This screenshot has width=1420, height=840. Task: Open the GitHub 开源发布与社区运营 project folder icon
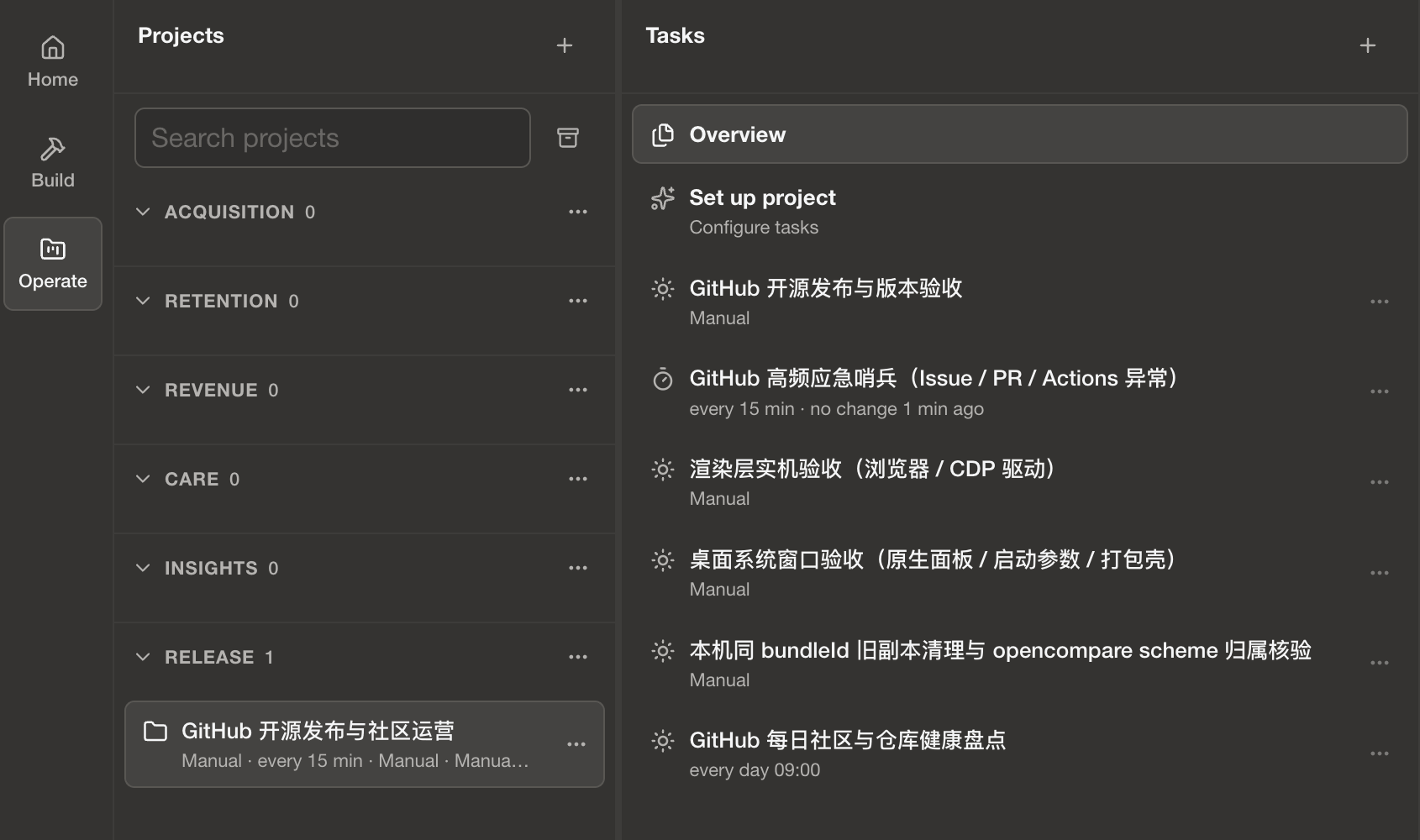pos(155,731)
